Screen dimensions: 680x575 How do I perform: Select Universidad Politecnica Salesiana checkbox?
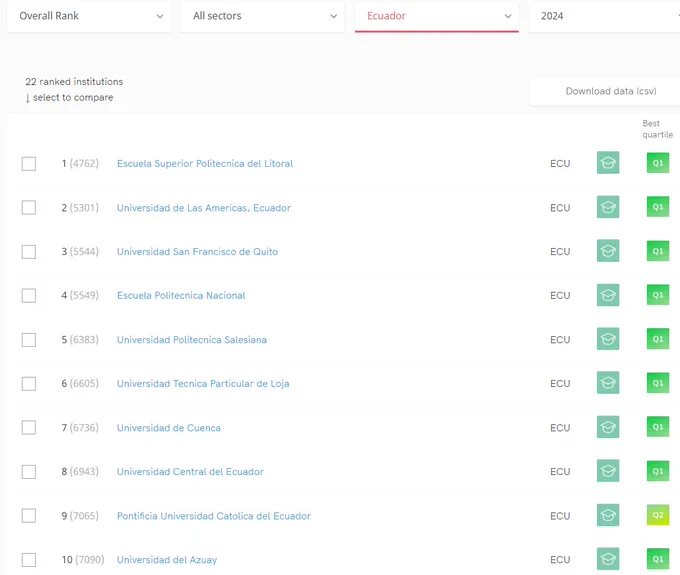point(29,340)
